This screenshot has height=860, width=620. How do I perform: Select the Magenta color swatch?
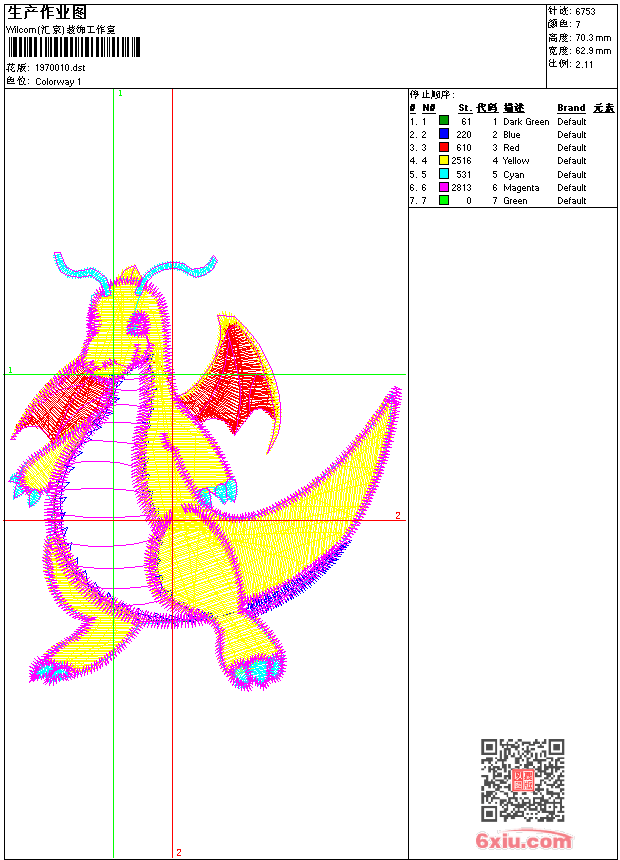click(444, 187)
